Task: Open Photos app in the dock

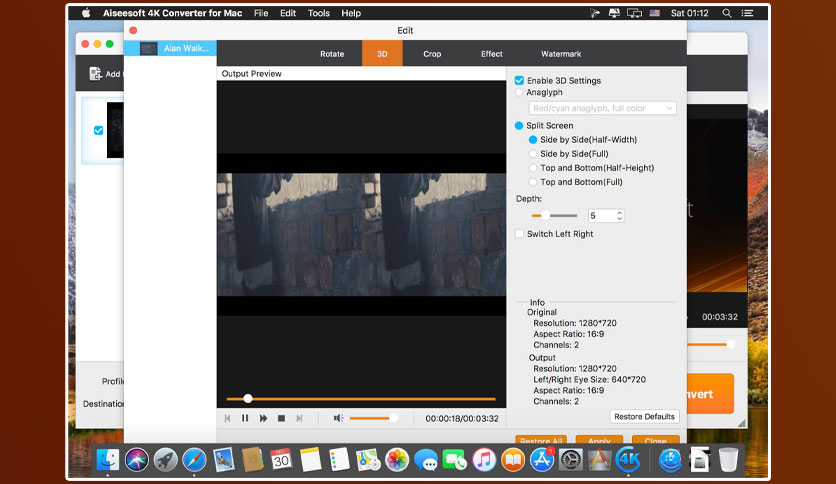Action: click(x=397, y=459)
